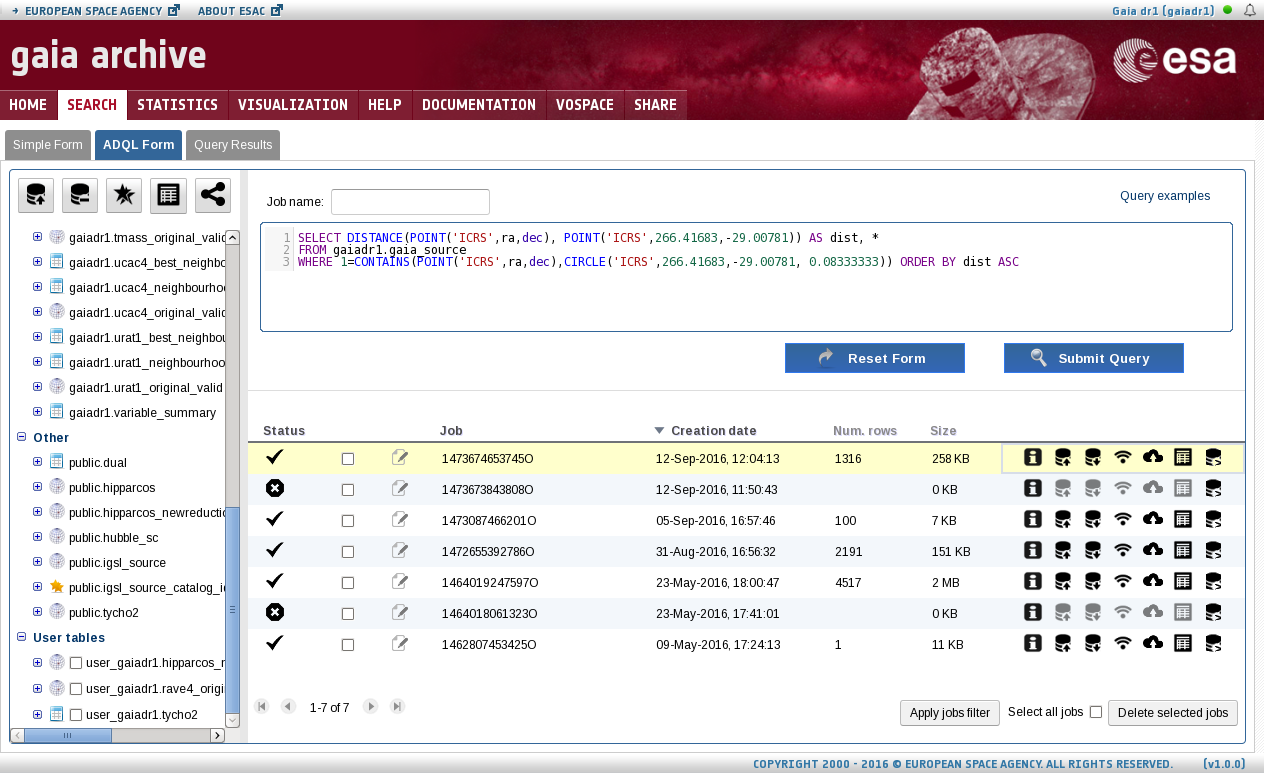Check the box for job 1473674653745O
1264x773 pixels.
(x=348, y=459)
